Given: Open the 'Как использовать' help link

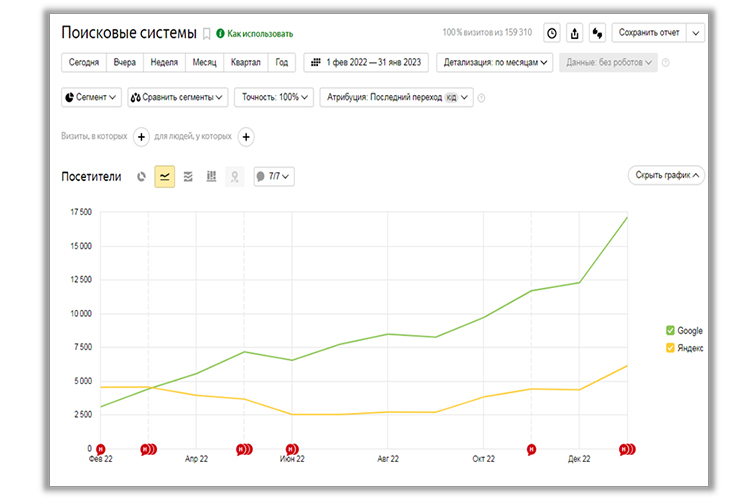Looking at the screenshot, I should tap(255, 34).
